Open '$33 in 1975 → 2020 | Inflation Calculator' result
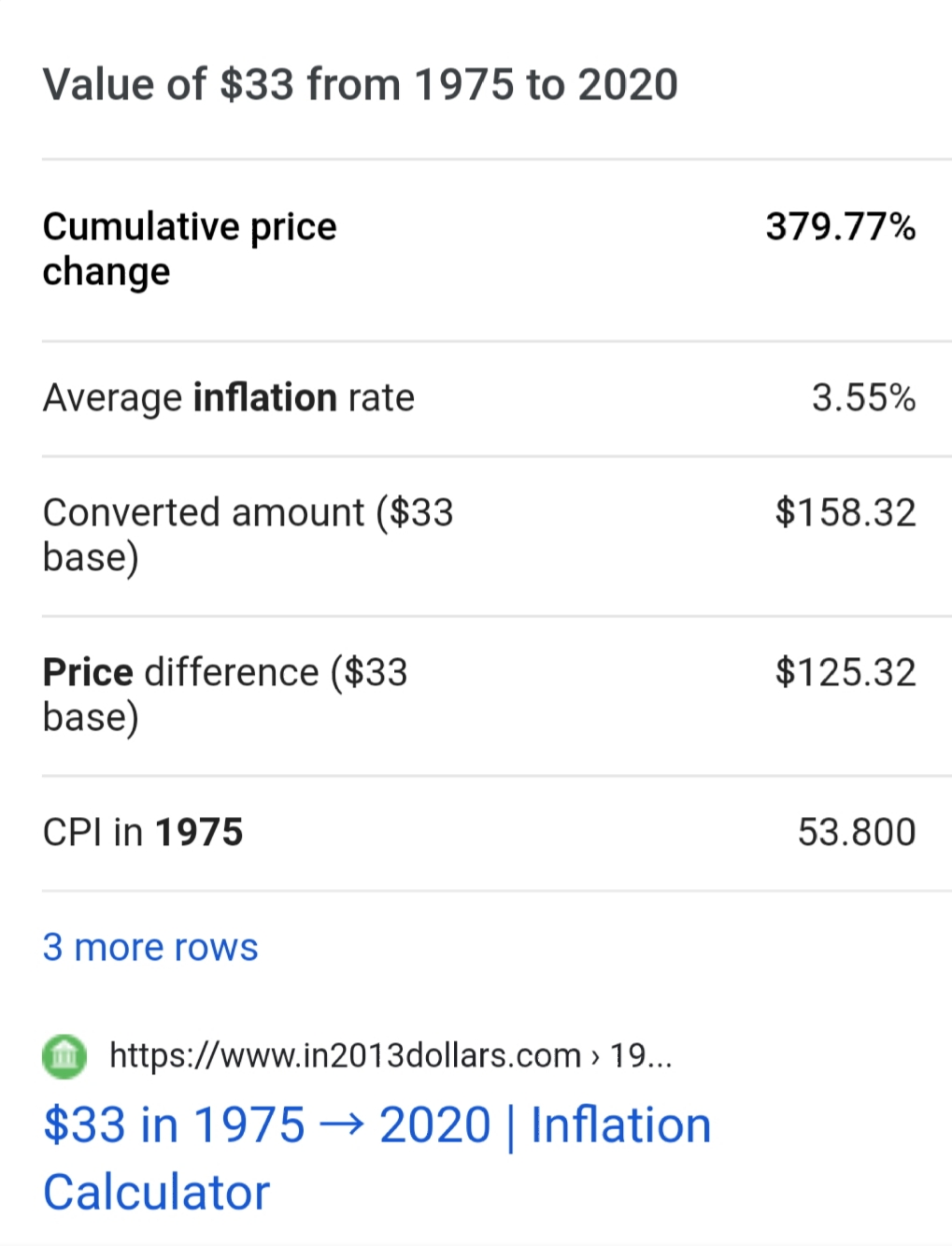This screenshot has width=952, height=1246. click(x=377, y=1158)
